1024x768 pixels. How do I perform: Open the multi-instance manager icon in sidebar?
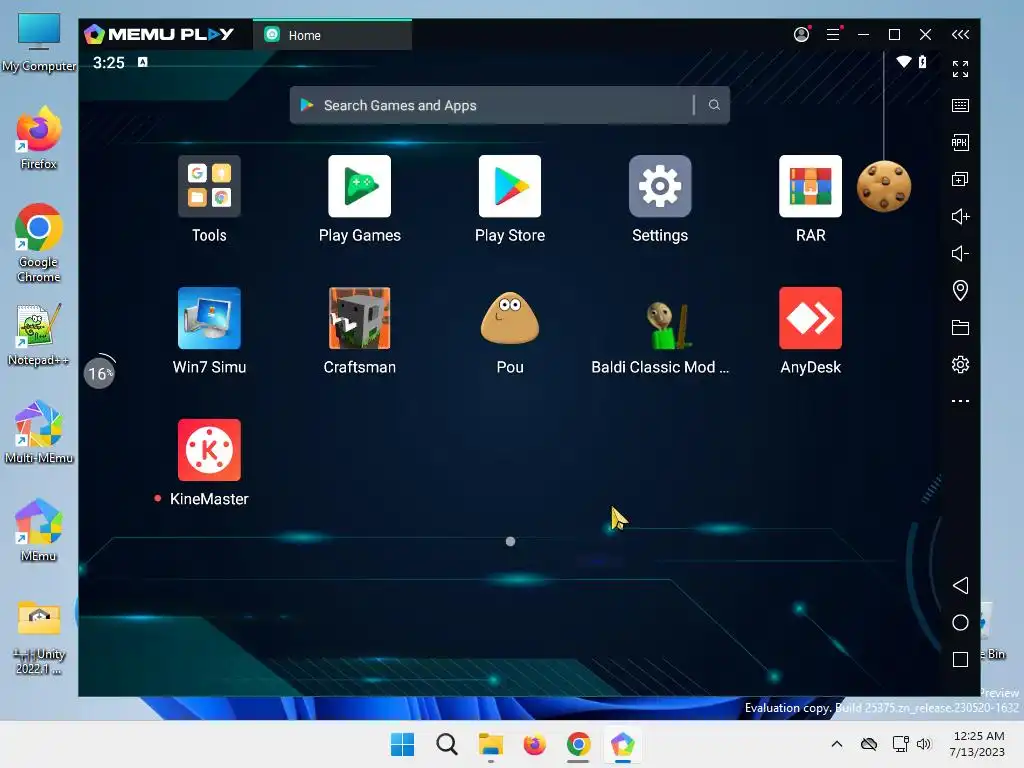pos(960,179)
